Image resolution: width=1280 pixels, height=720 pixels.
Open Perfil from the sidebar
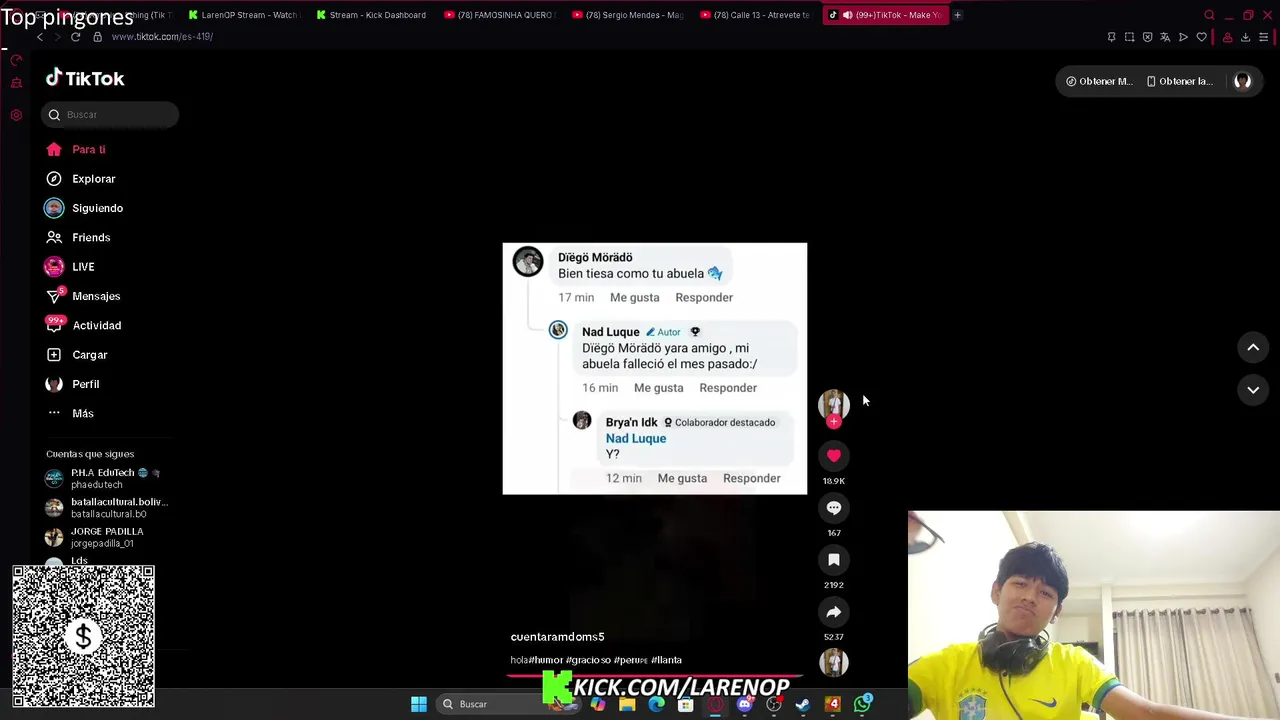click(72, 384)
